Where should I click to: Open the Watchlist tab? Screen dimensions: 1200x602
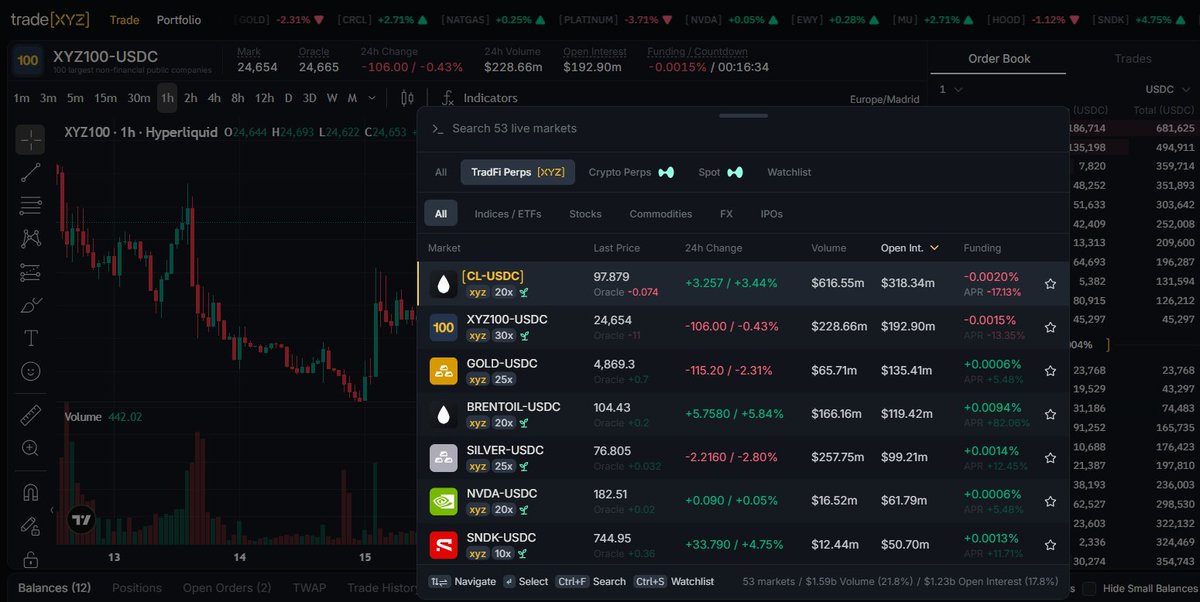pyautogui.click(x=789, y=172)
